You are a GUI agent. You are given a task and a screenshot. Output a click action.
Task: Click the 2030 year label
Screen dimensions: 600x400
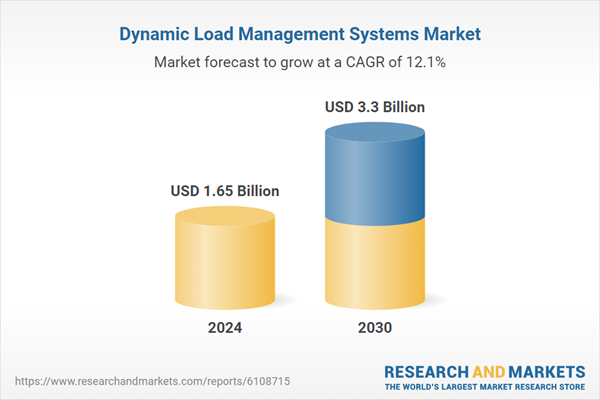(x=376, y=328)
